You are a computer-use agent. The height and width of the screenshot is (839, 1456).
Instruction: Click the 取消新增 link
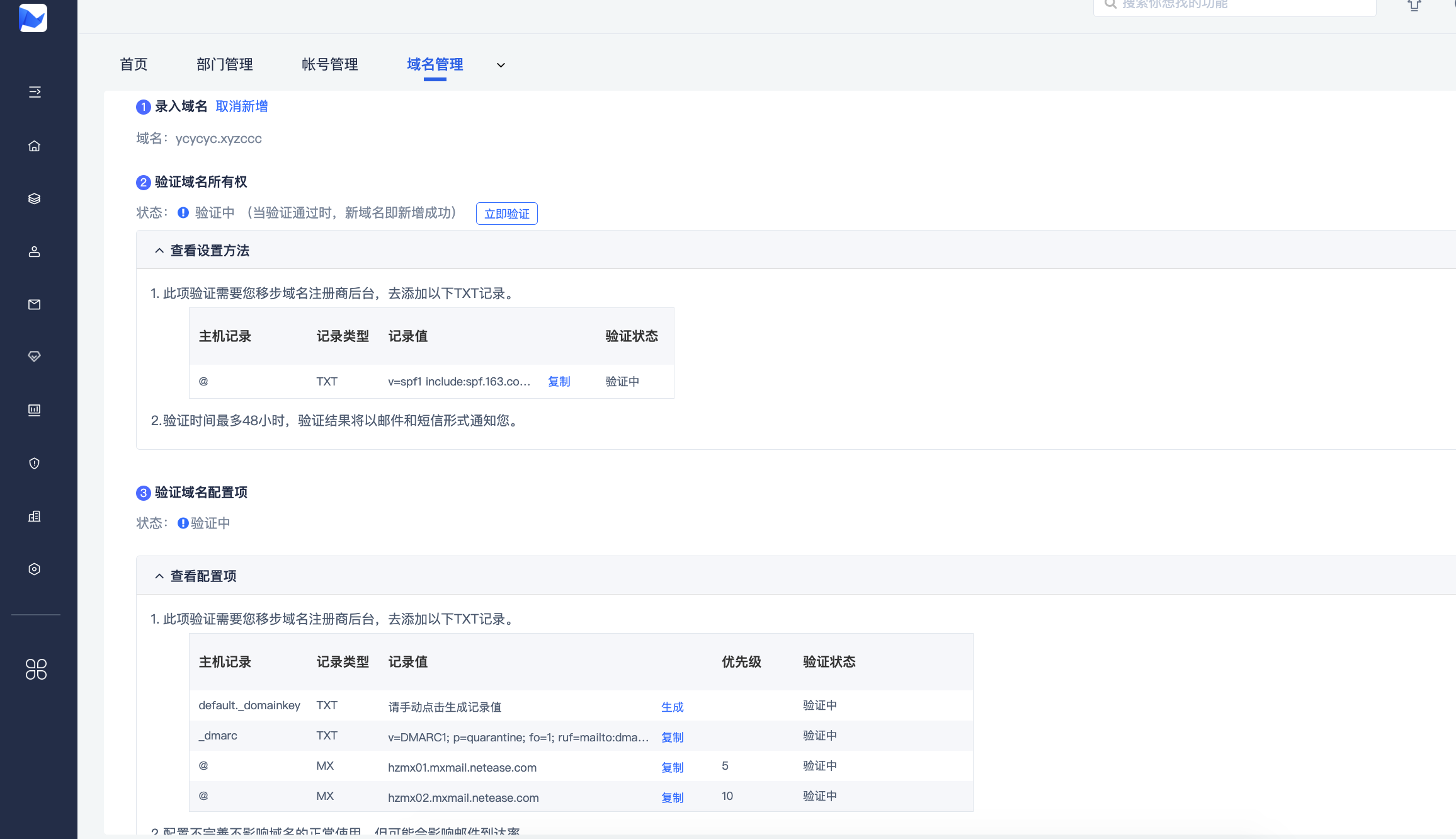click(241, 106)
